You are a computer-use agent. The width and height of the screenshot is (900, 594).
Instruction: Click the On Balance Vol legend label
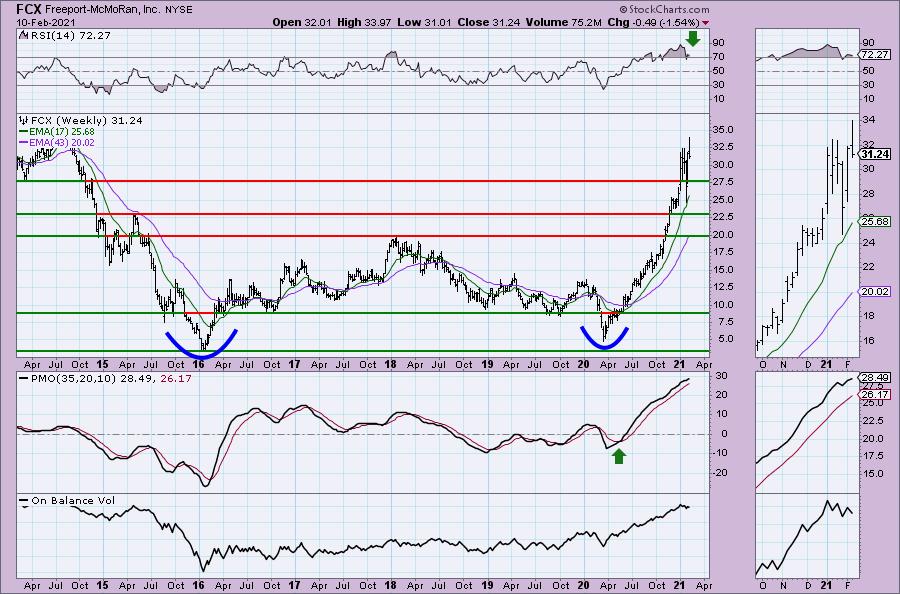point(73,500)
